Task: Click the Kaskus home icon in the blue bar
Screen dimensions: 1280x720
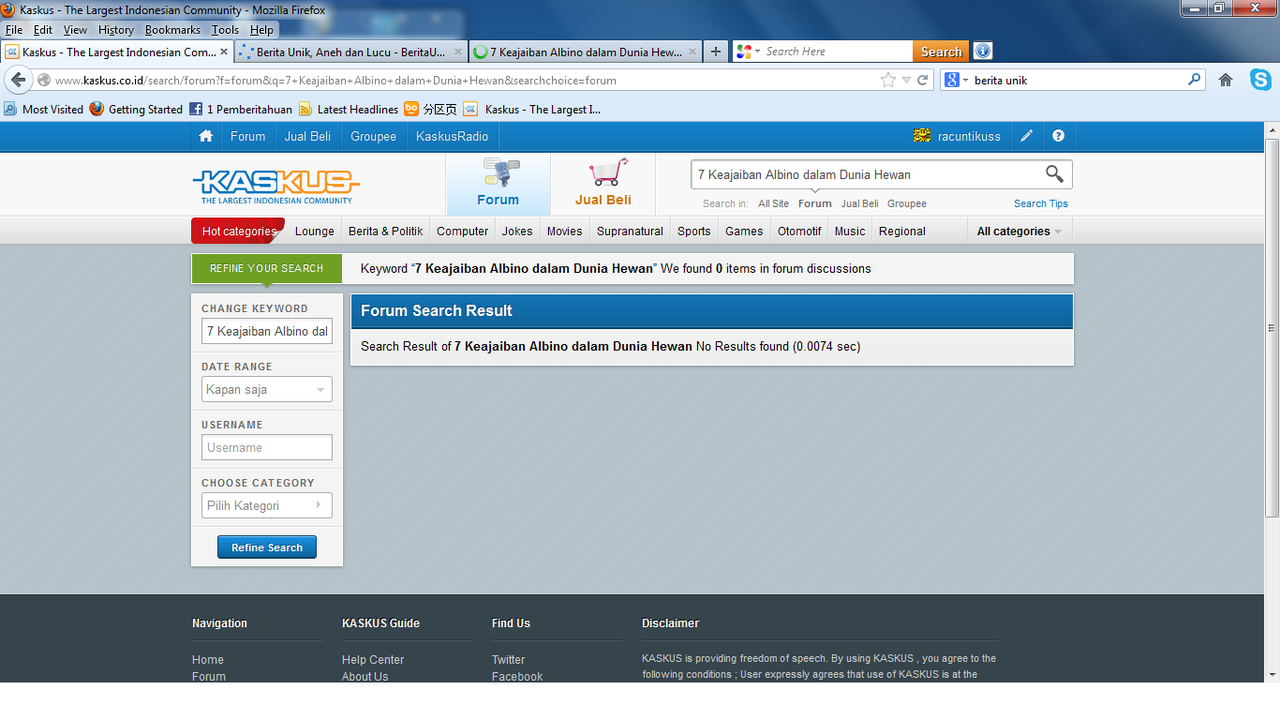Action: tap(206, 136)
